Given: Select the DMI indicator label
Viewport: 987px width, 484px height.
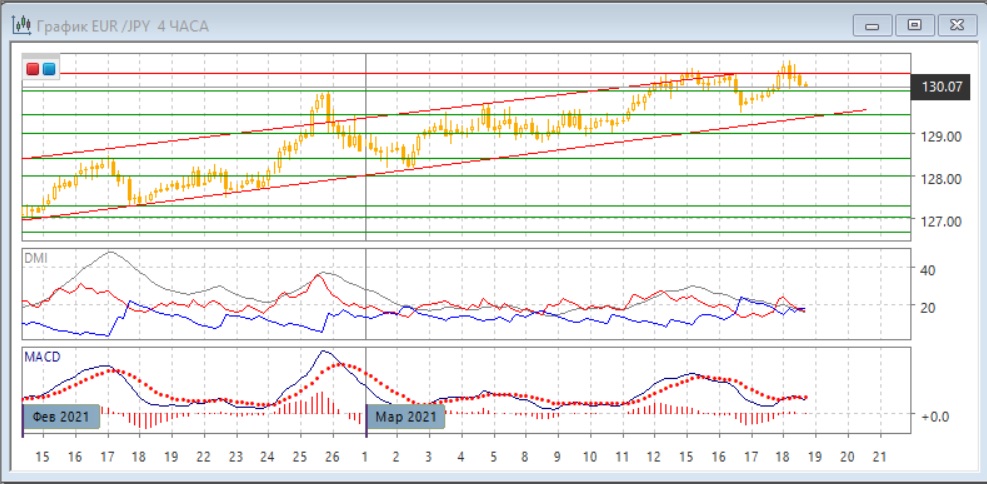Looking at the screenshot, I should [35, 258].
